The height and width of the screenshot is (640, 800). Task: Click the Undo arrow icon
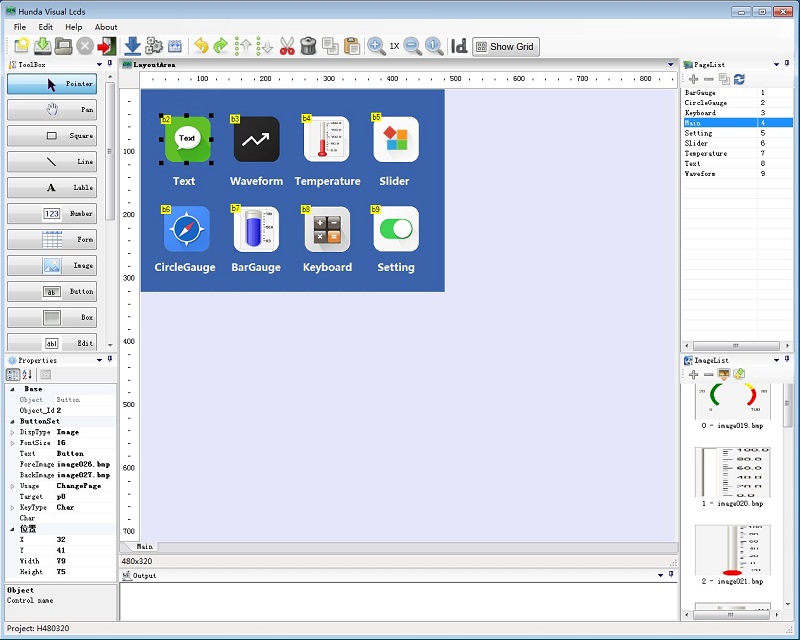201,46
